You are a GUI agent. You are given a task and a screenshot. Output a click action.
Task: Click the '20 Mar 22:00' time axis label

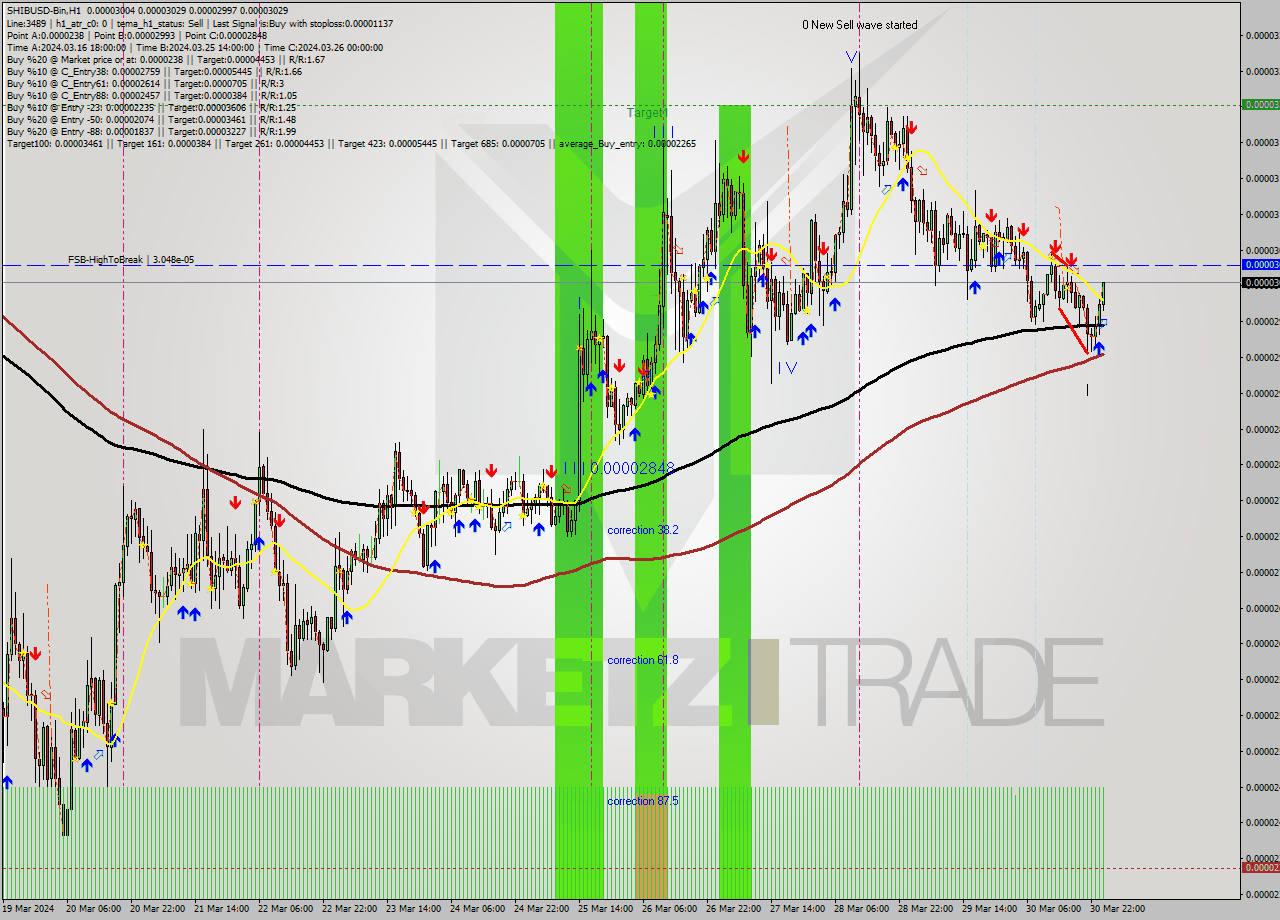pyautogui.click(x=156, y=909)
